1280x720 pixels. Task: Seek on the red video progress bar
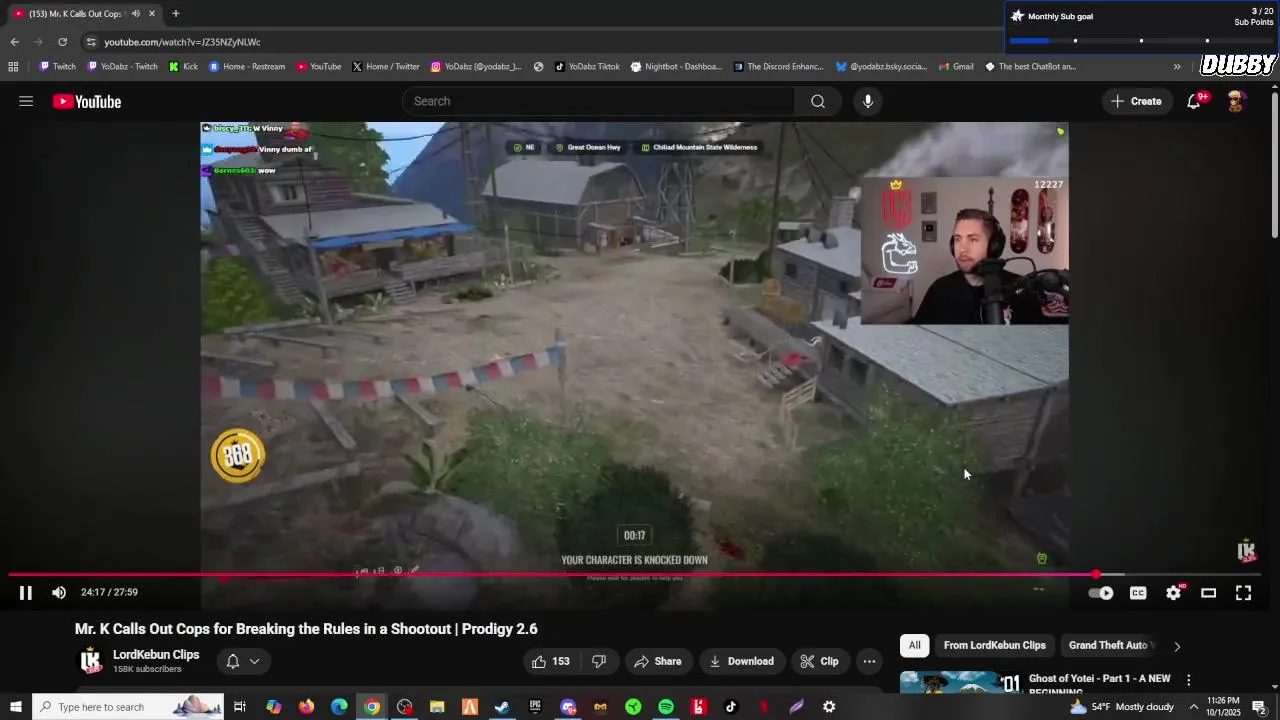pyautogui.click(x=635, y=575)
